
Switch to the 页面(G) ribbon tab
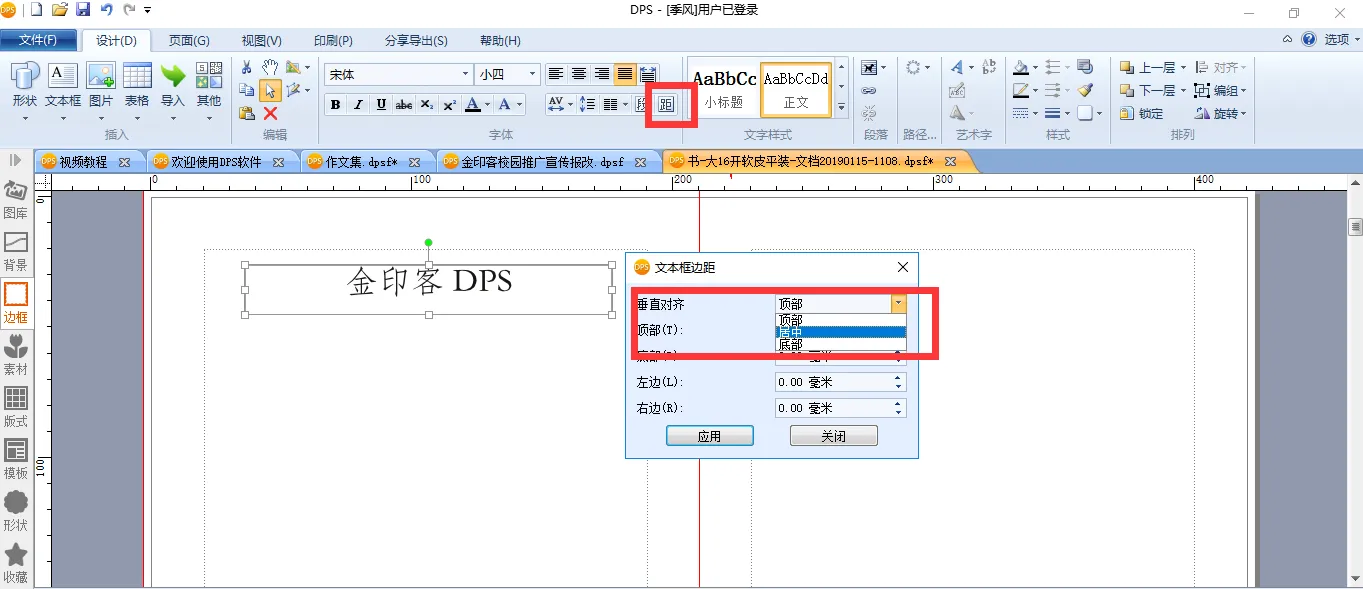point(189,41)
